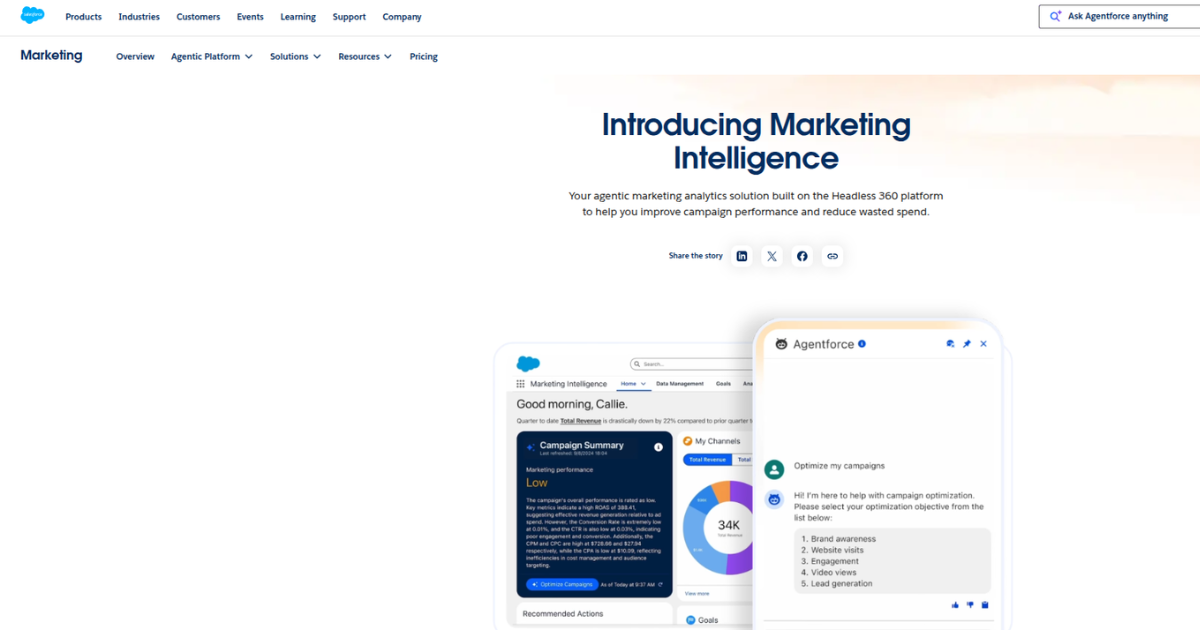Click the refresh icon after As of Today

pyautogui.click(x=659, y=584)
